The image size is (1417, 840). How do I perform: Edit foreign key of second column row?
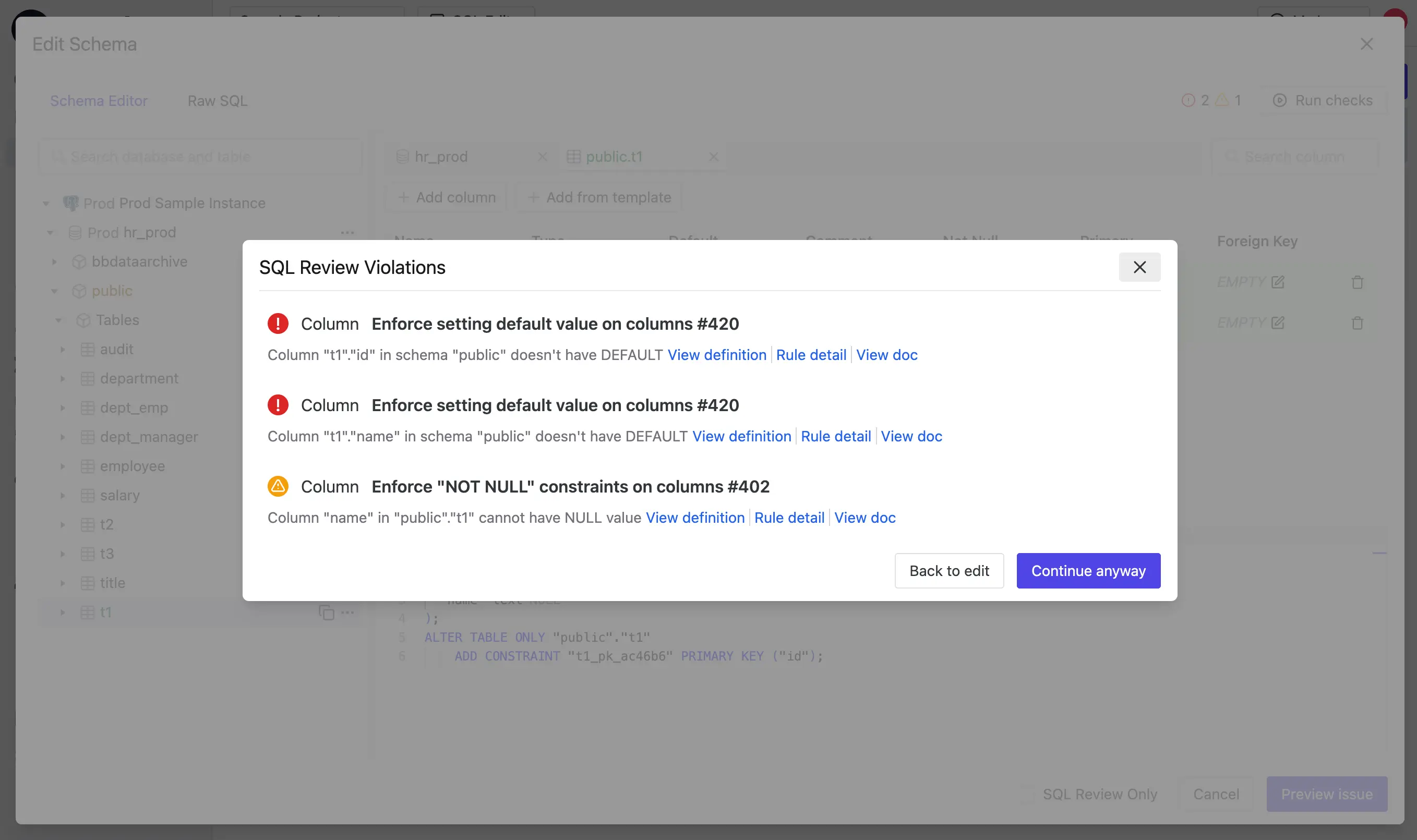(x=1278, y=322)
